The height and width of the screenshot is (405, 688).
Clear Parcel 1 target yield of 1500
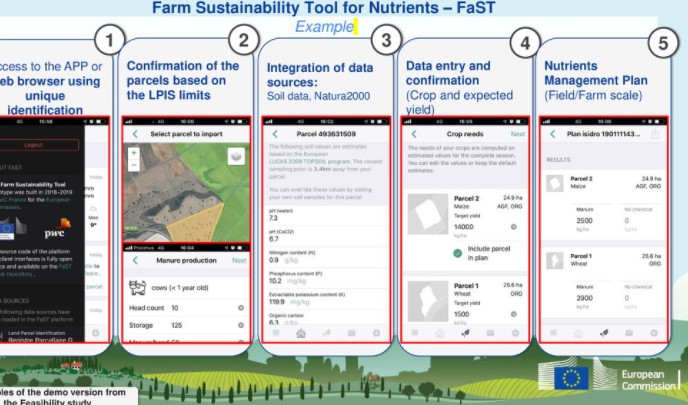pyautogui.click(x=514, y=314)
